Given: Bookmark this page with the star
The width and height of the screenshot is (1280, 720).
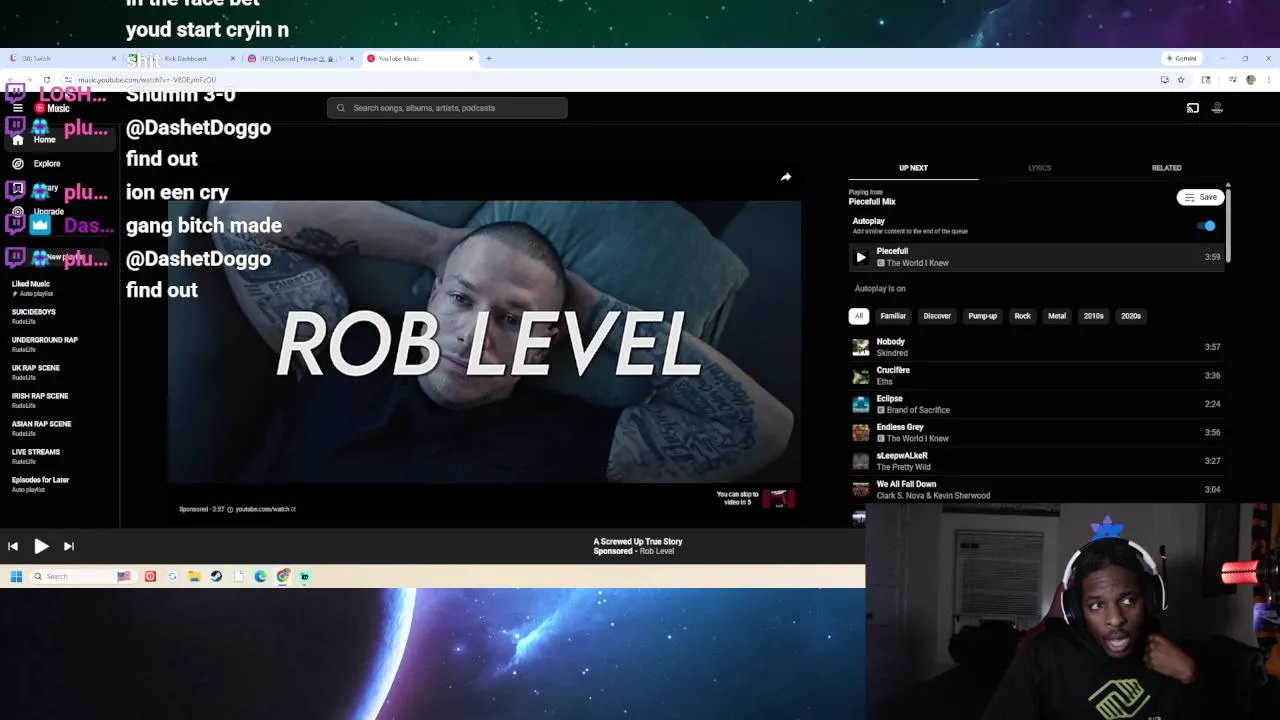Looking at the screenshot, I should (1181, 80).
